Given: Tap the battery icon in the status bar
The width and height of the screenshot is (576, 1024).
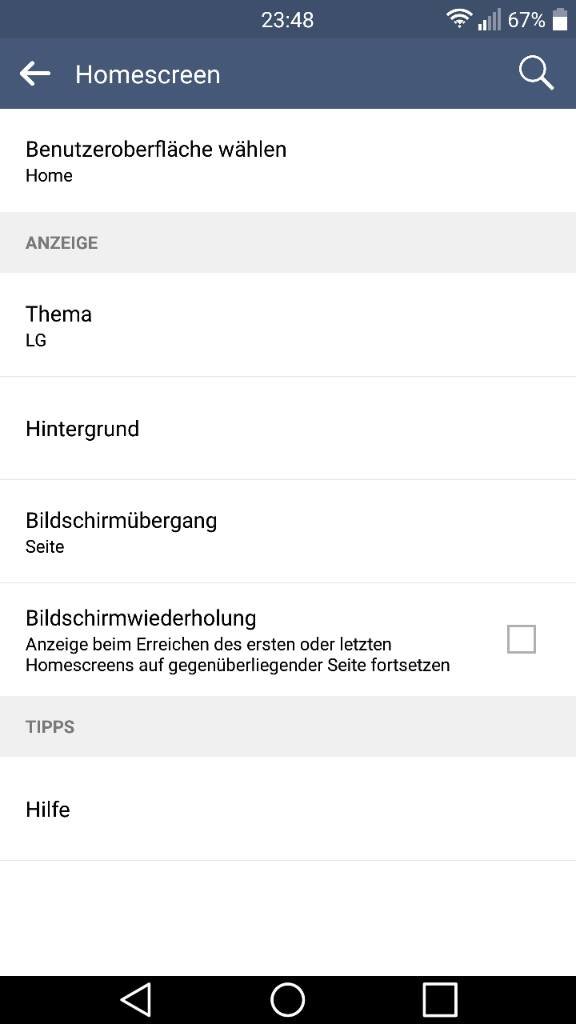Looking at the screenshot, I should coord(560,19).
